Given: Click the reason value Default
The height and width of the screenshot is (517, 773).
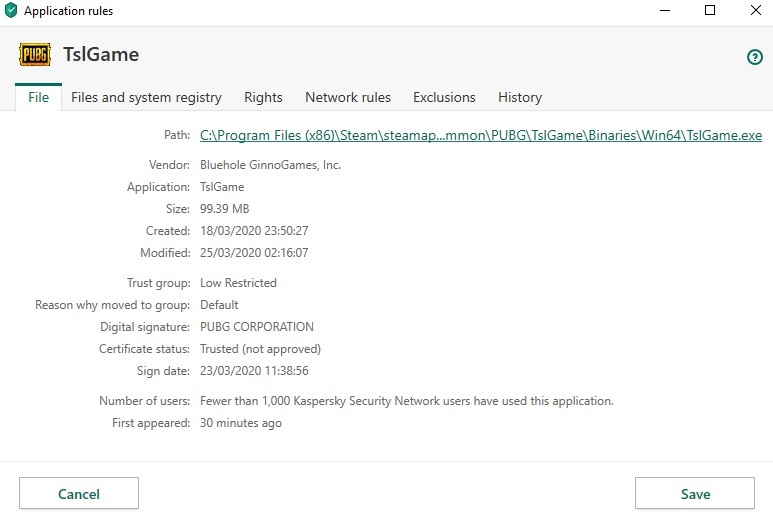Looking at the screenshot, I should pos(219,305).
